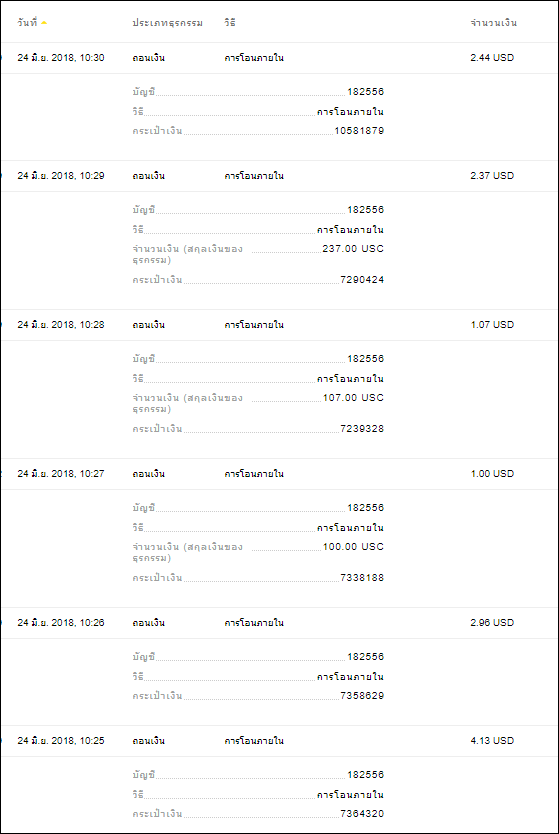Select the 2.44 USD amount
559x834 pixels.
click(492, 58)
